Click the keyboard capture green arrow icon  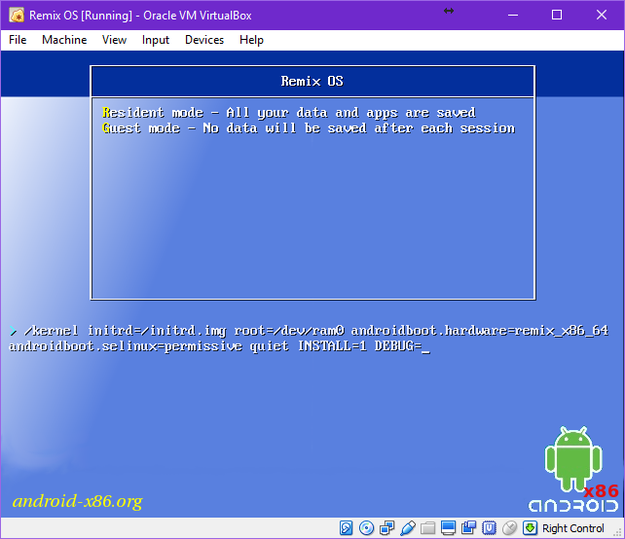click(x=530, y=528)
